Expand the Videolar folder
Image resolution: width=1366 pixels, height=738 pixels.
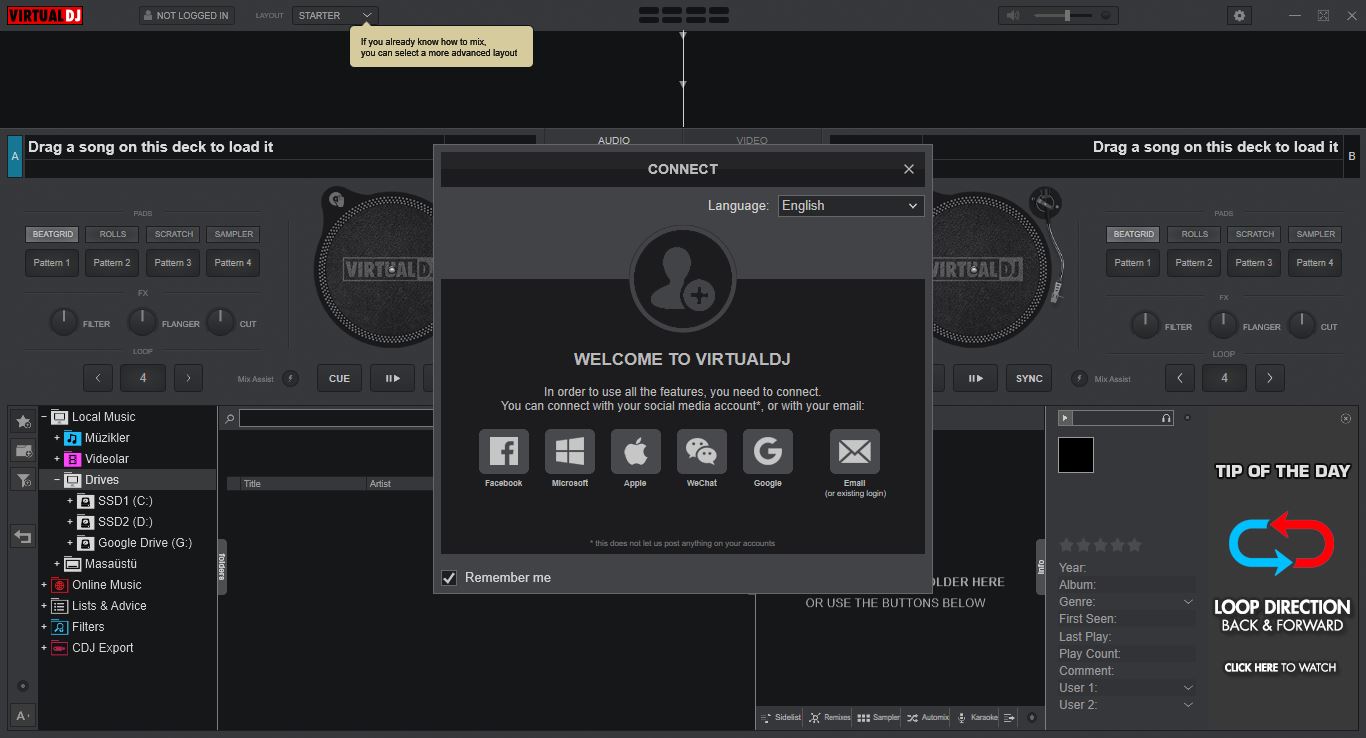point(57,459)
